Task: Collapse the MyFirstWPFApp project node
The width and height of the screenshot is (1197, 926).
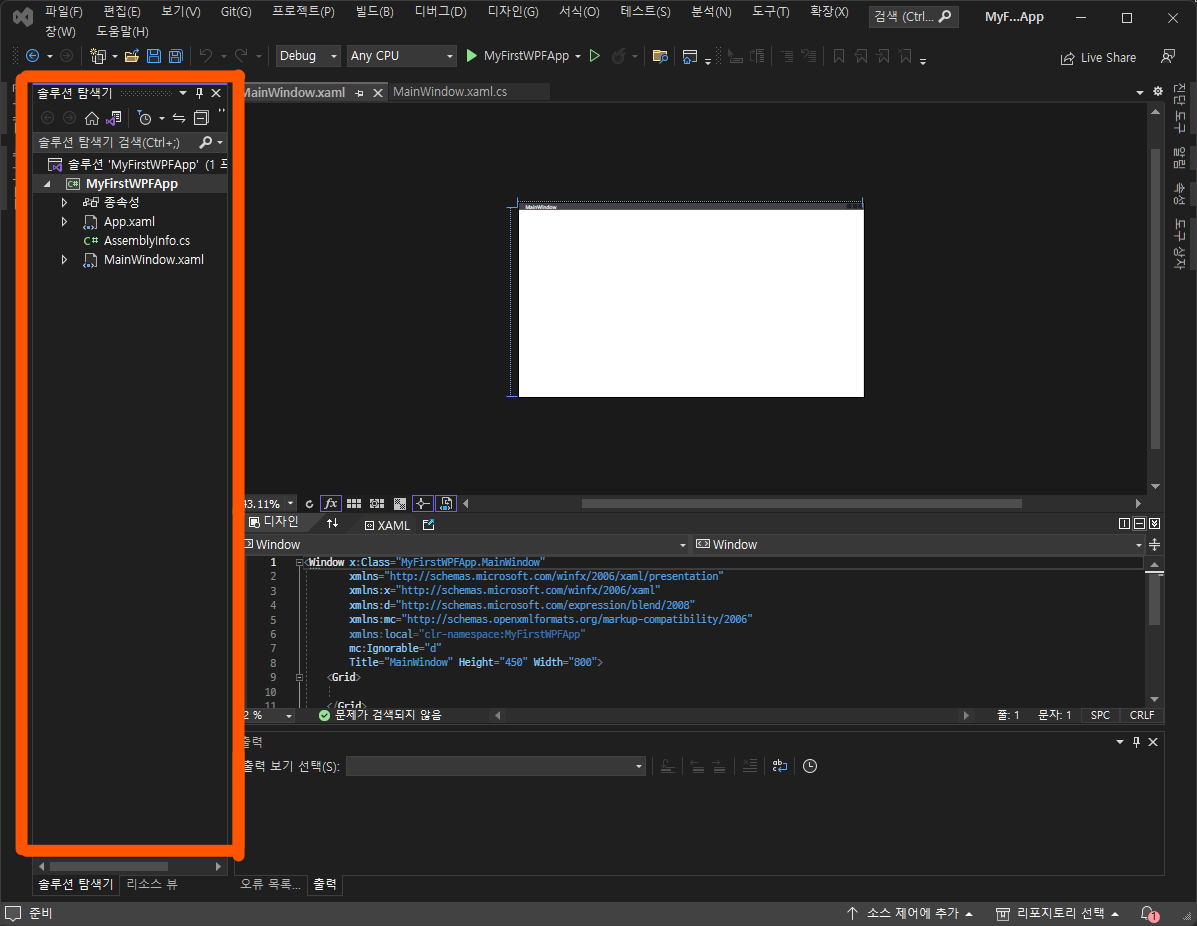Action: tap(47, 184)
